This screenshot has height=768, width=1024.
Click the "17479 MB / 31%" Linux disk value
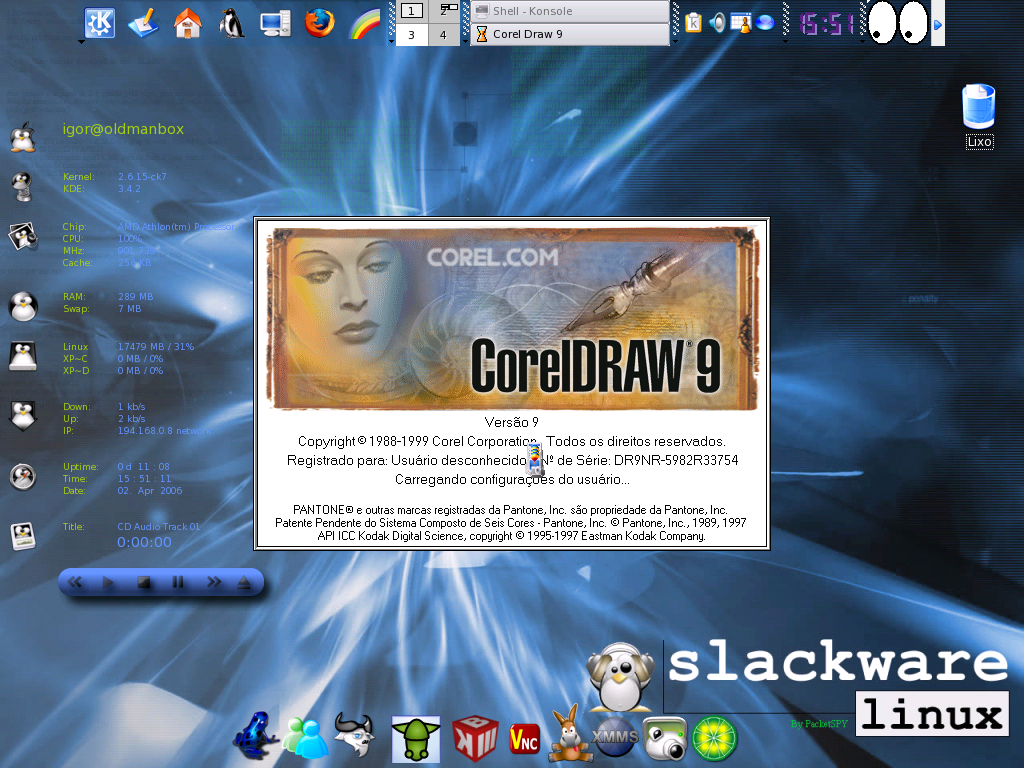156,346
